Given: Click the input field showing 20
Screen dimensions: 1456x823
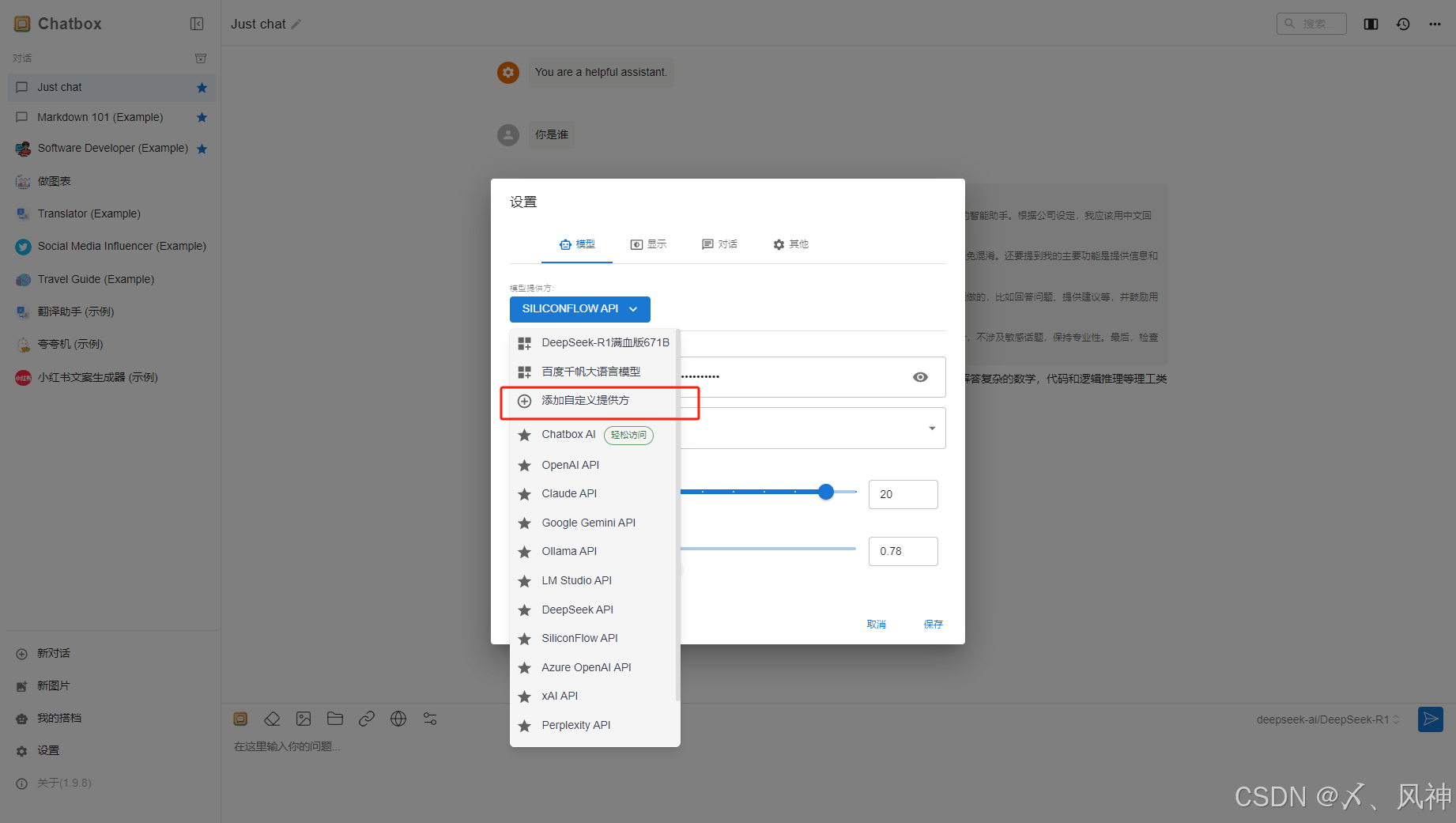Looking at the screenshot, I should (903, 494).
